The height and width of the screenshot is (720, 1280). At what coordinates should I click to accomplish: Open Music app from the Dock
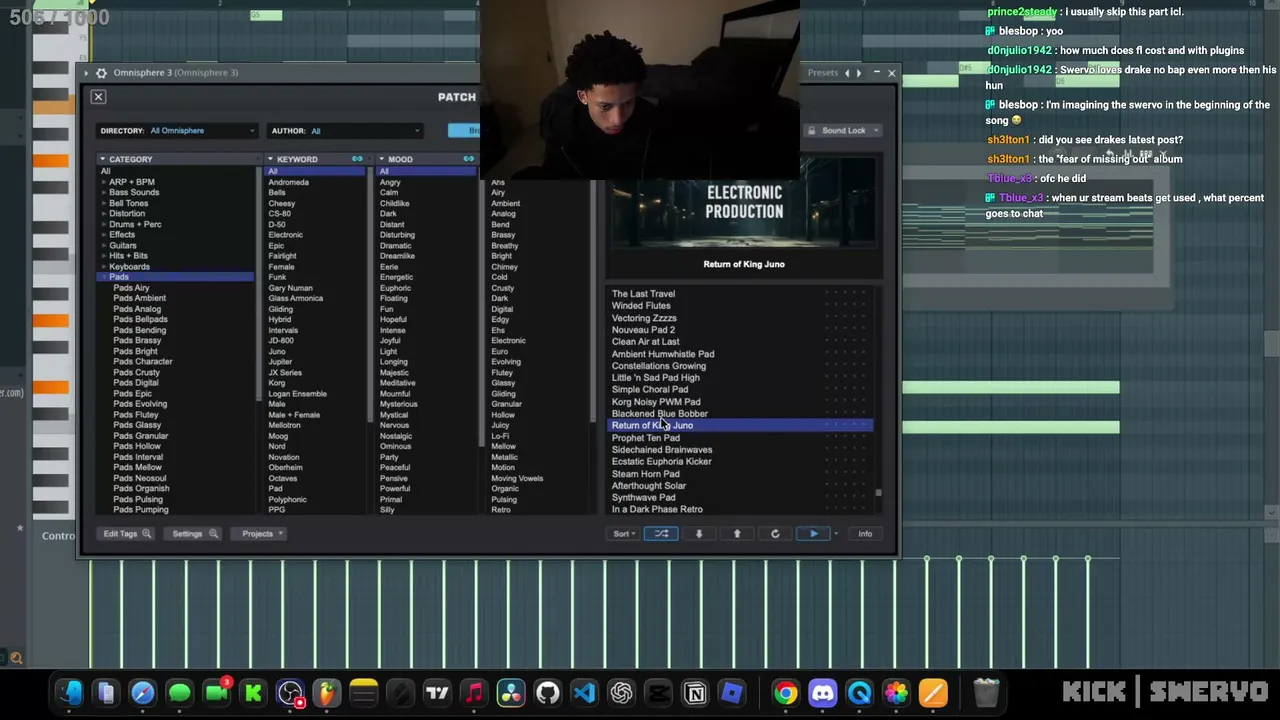[474, 693]
